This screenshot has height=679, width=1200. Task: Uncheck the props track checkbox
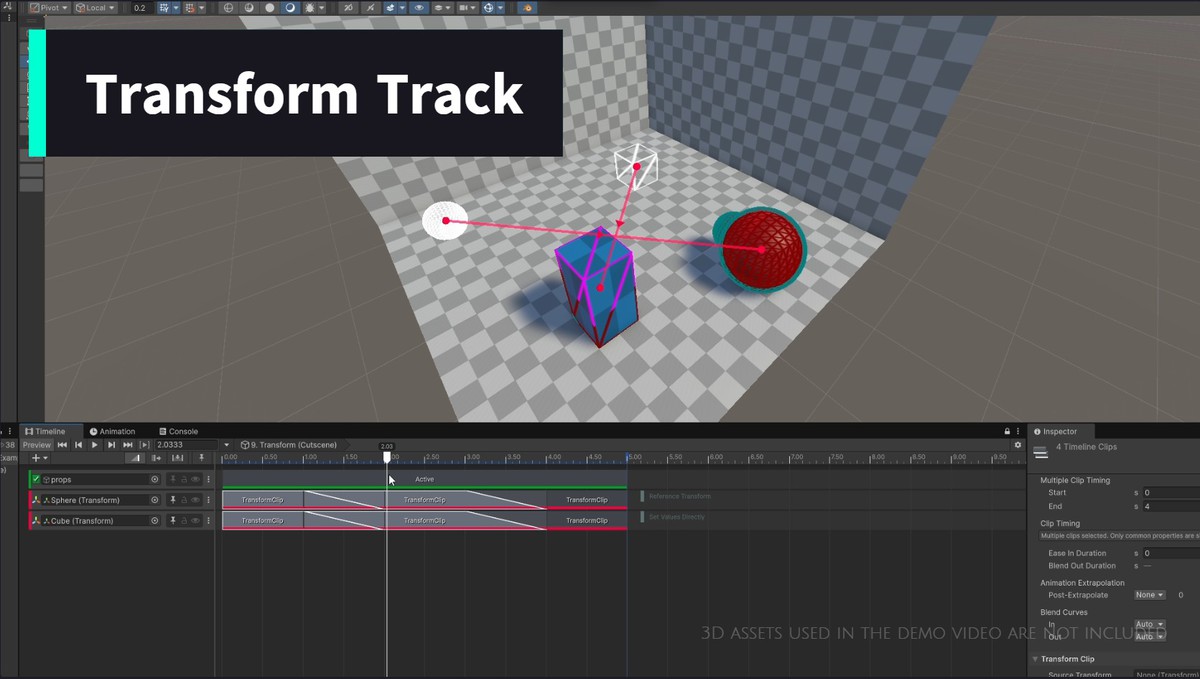click(x=36, y=479)
